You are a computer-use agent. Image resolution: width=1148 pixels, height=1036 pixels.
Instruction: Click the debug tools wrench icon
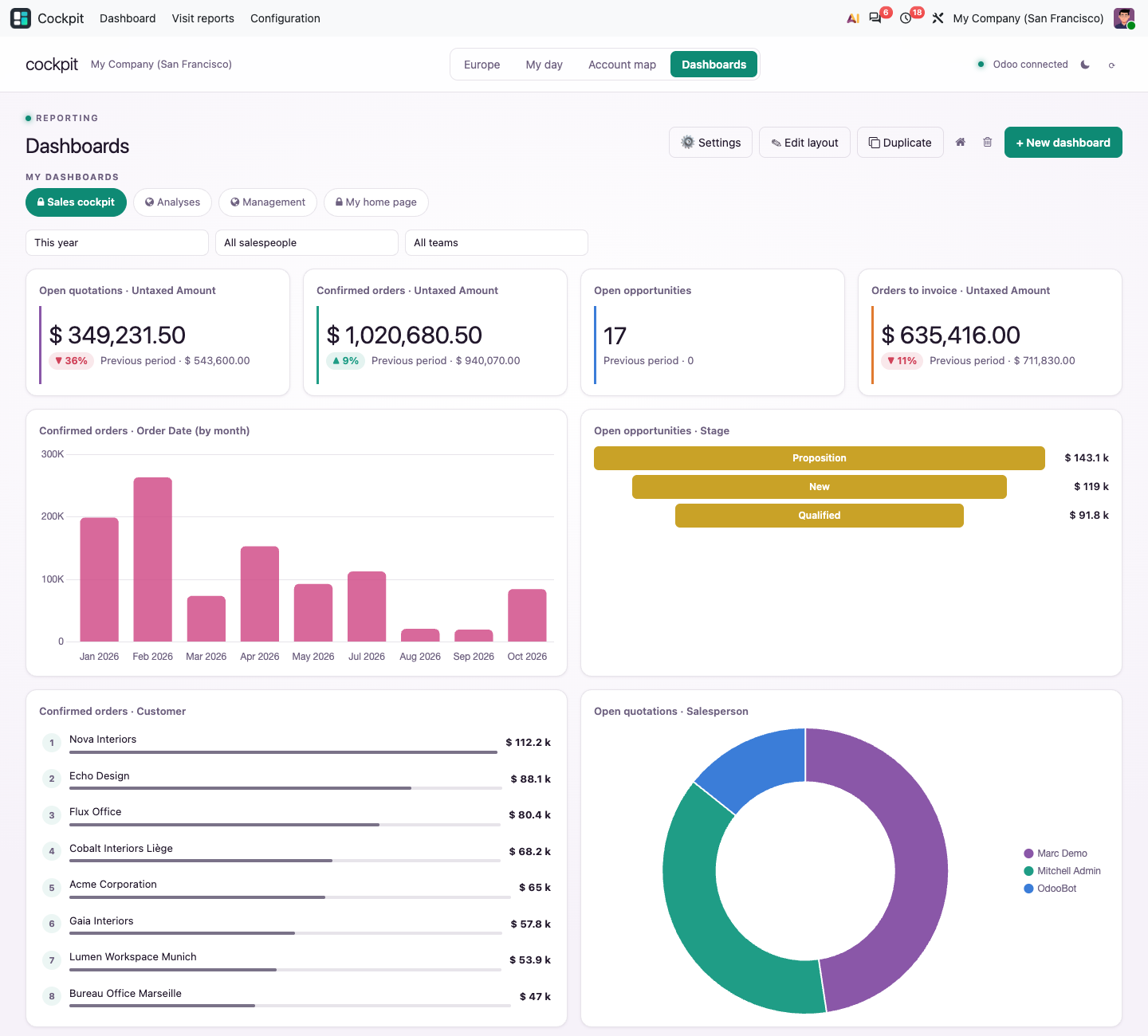pos(938,18)
